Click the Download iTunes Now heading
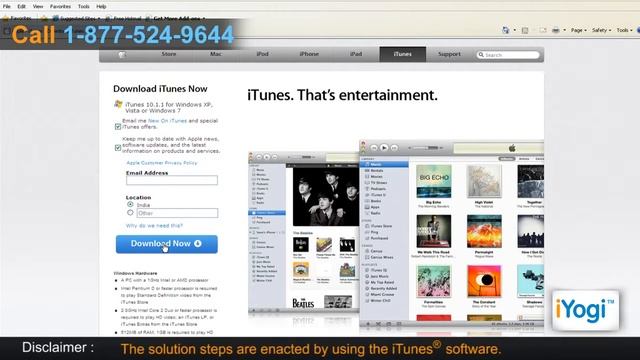Screen dimensions: 640x360 coord(160,89)
